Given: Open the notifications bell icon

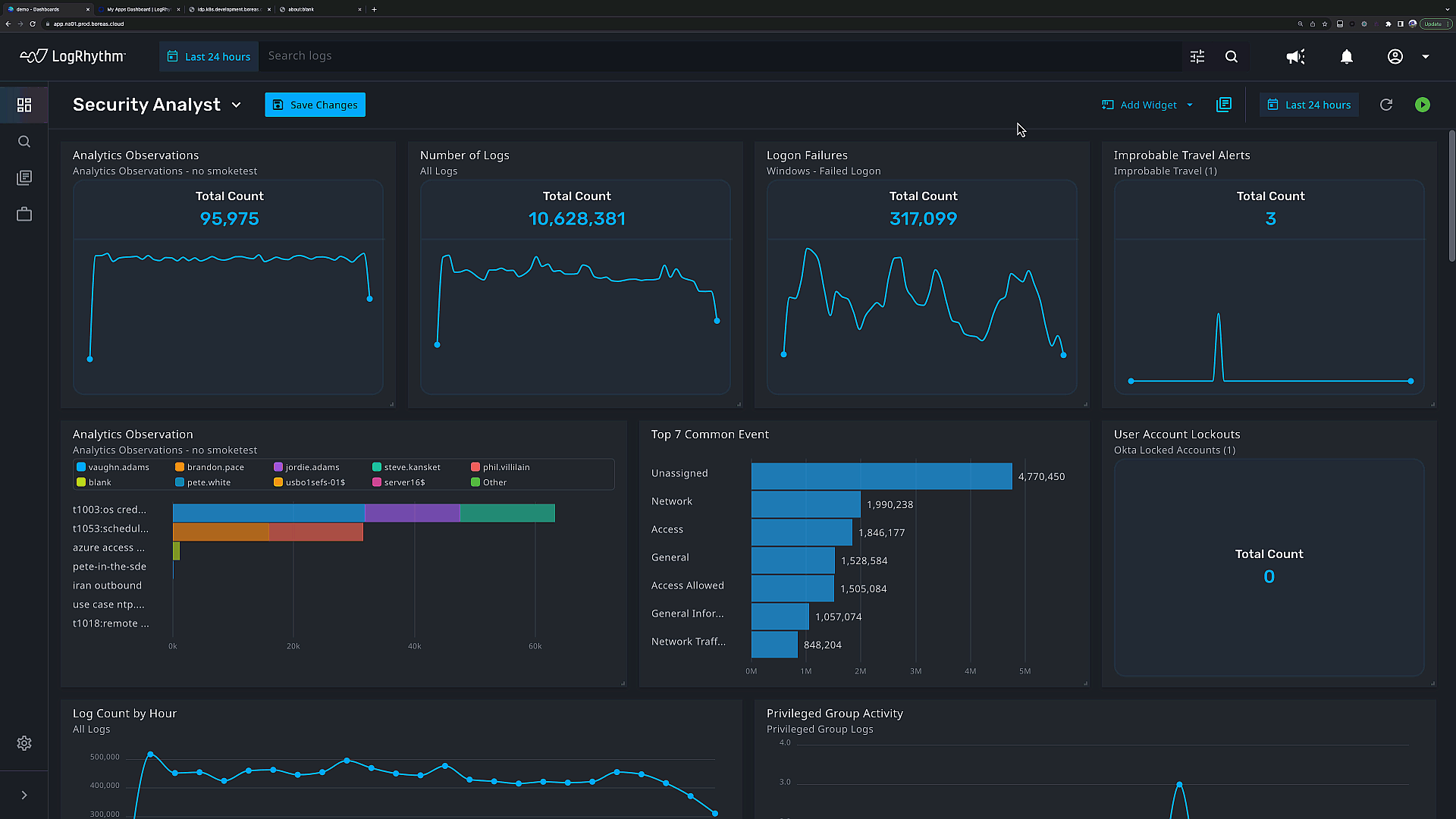Looking at the screenshot, I should [1347, 57].
